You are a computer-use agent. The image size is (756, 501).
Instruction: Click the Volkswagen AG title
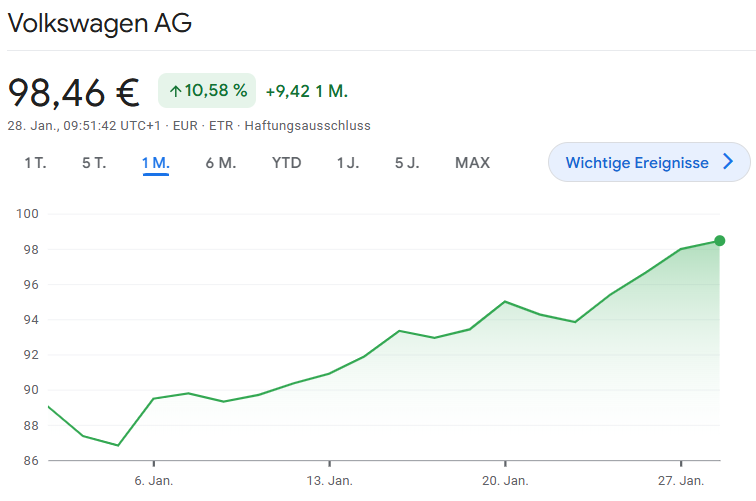[100, 23]
